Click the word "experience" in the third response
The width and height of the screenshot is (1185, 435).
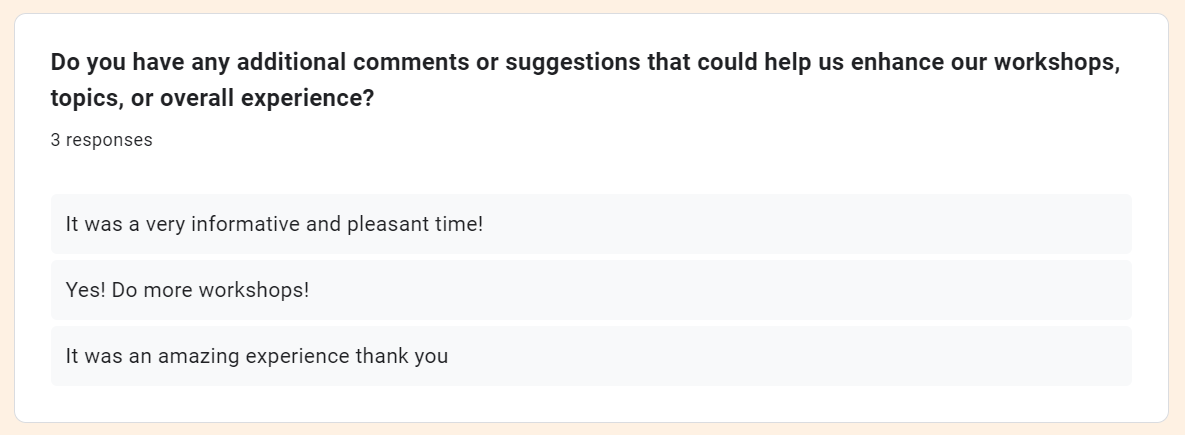298,357
